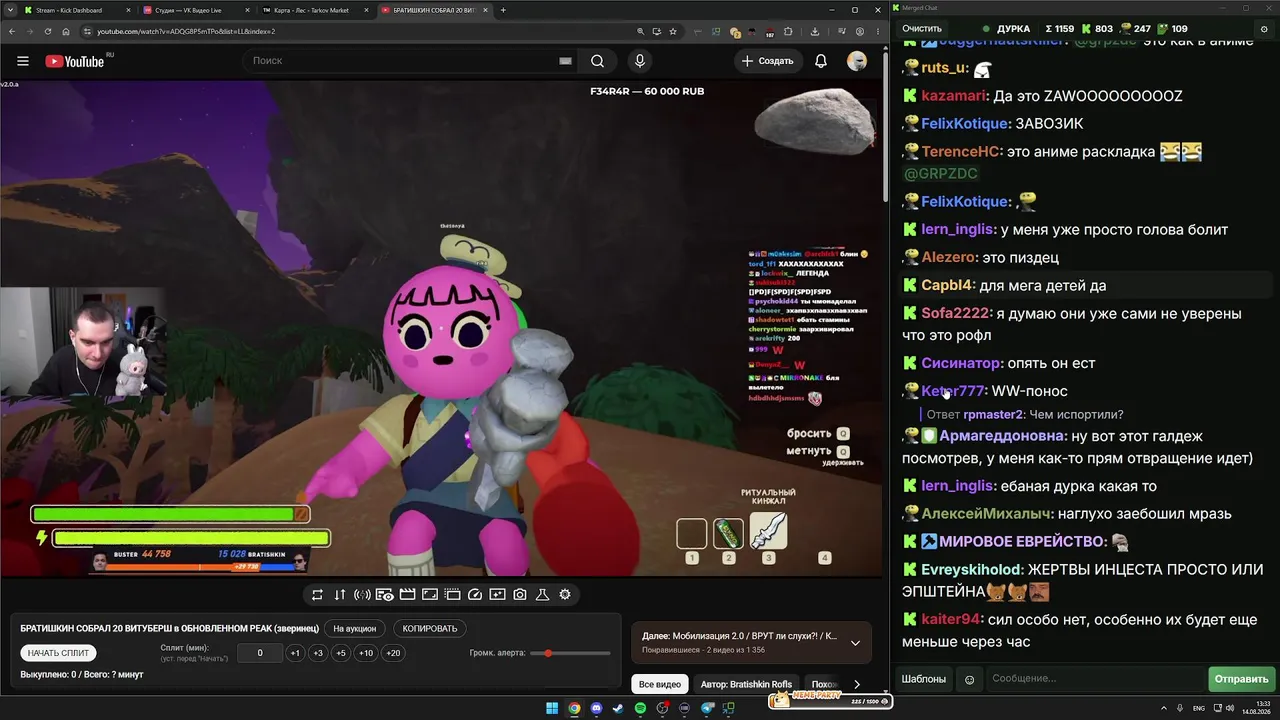This screenshot has width=1280, height=720.
Task: Send the chat message with 'Отправить'
Action: coord(1241,679)
